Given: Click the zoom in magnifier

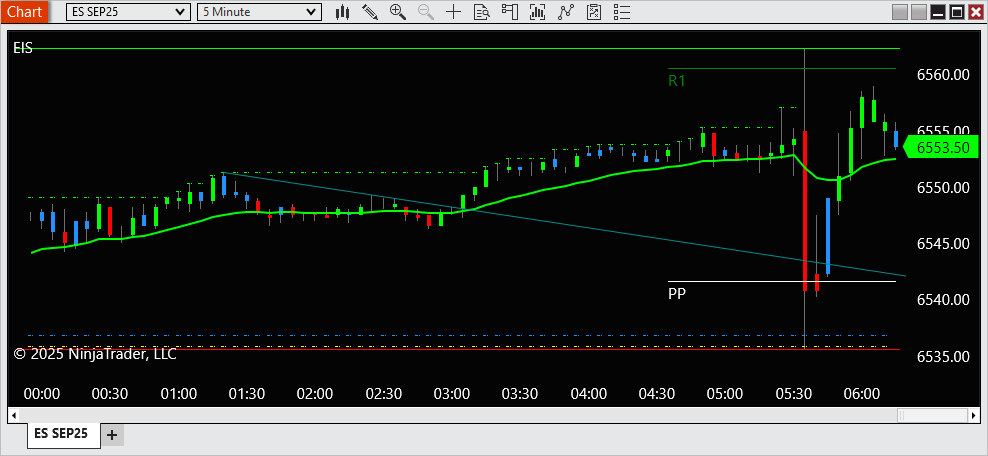Looking at the screenshot, I should point(398,11).
